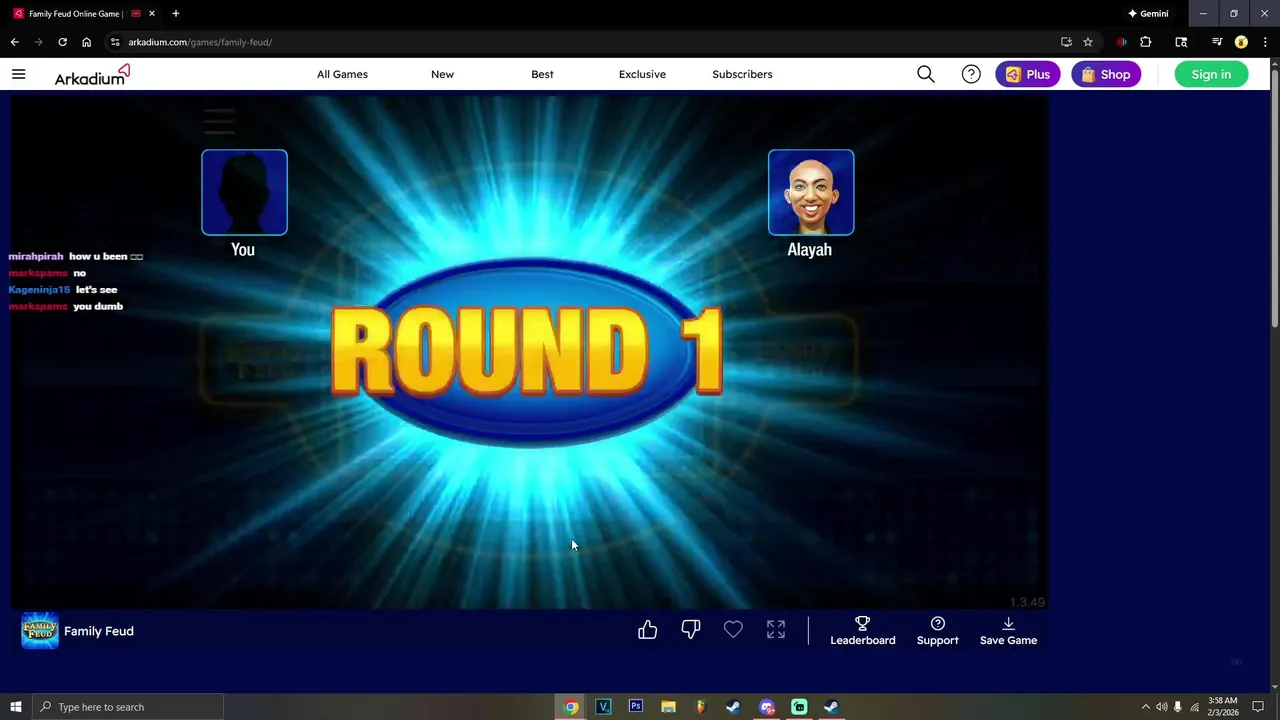Open the Extensions puzzle icon
This screenshot has height=720, width=1280.
(x=1146, y=42)
